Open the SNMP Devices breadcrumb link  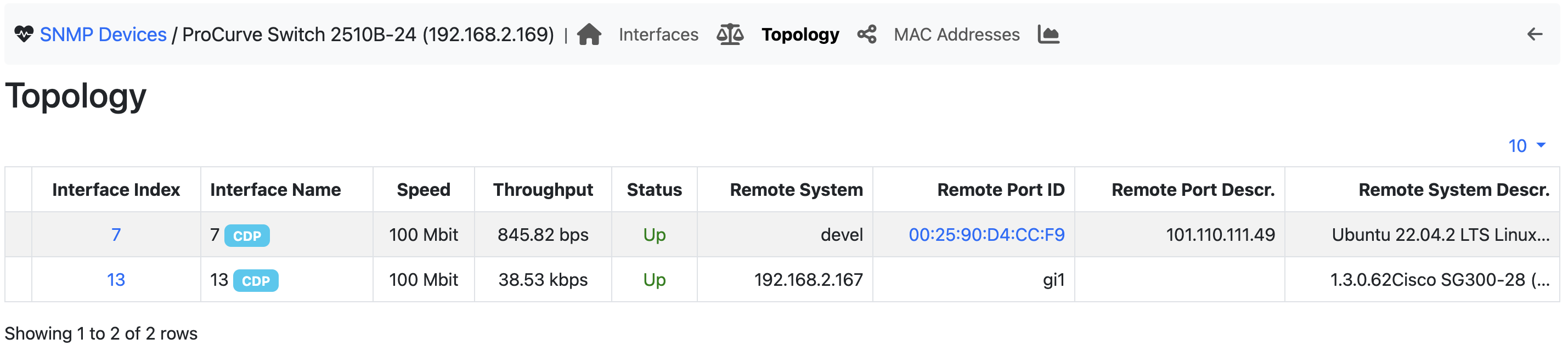point(103,35)
